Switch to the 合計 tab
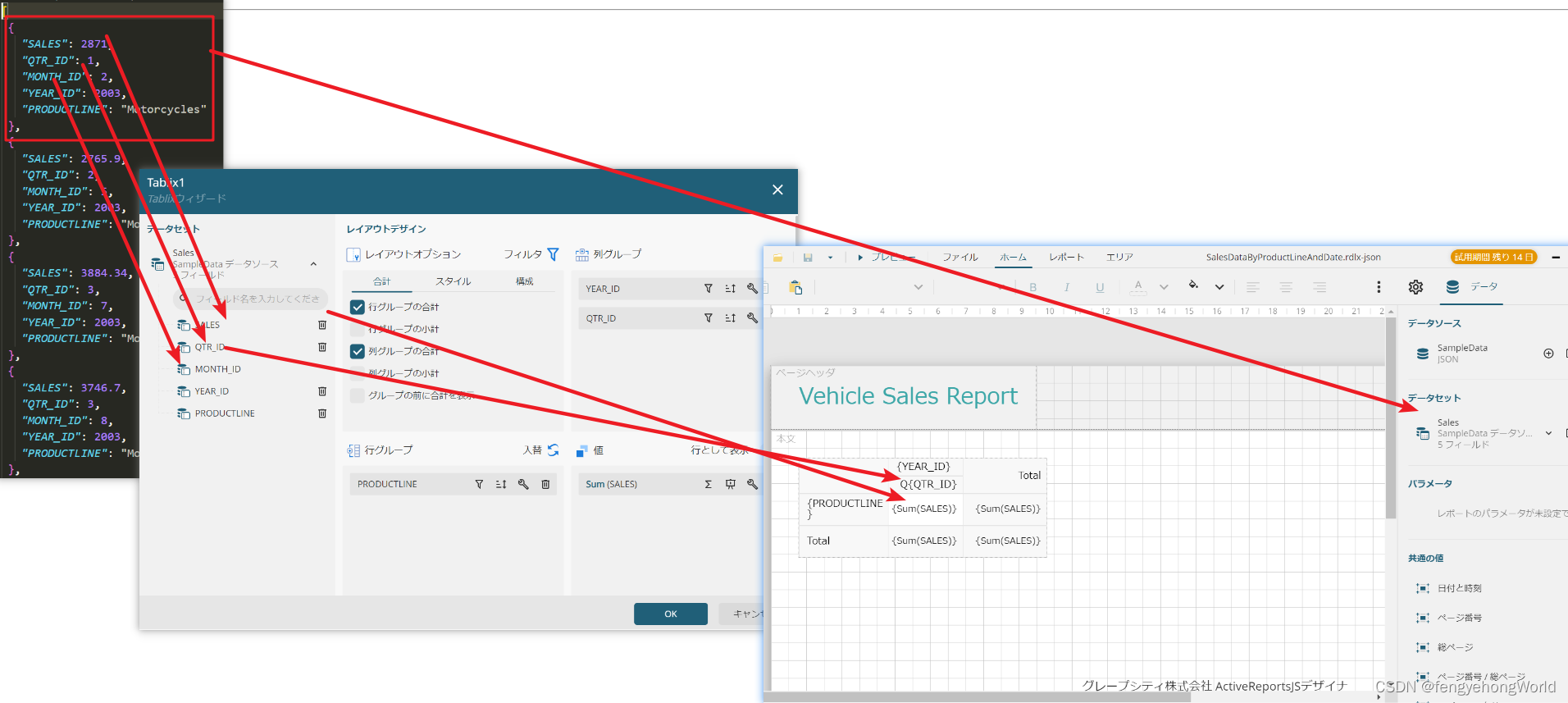 [382, 281]
